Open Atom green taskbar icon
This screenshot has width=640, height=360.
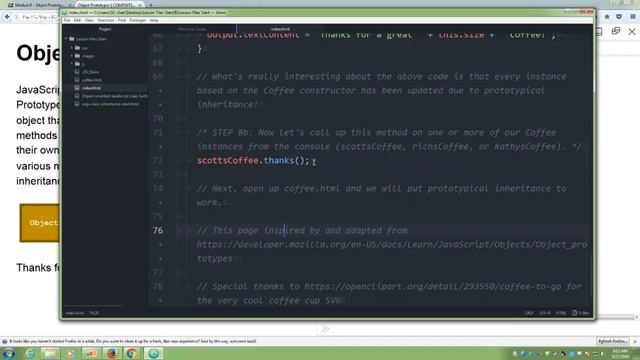[153, 353]
